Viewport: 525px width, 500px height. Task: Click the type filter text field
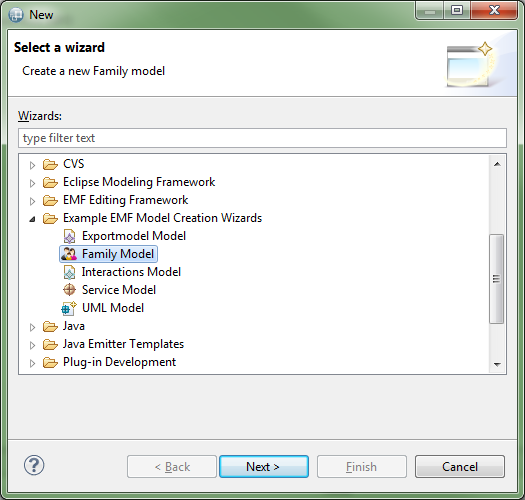tap(262, 138)
